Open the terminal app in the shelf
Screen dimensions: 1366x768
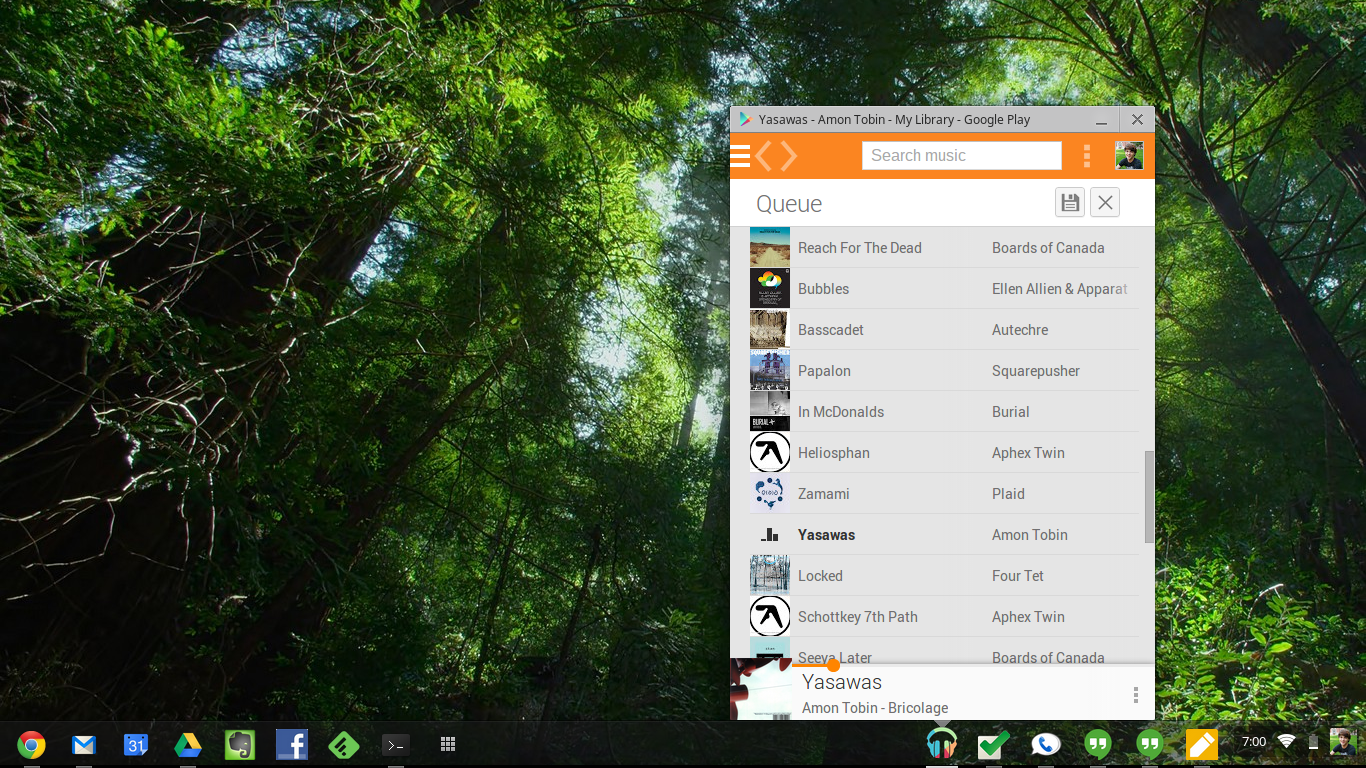click(x=396, y=745)
